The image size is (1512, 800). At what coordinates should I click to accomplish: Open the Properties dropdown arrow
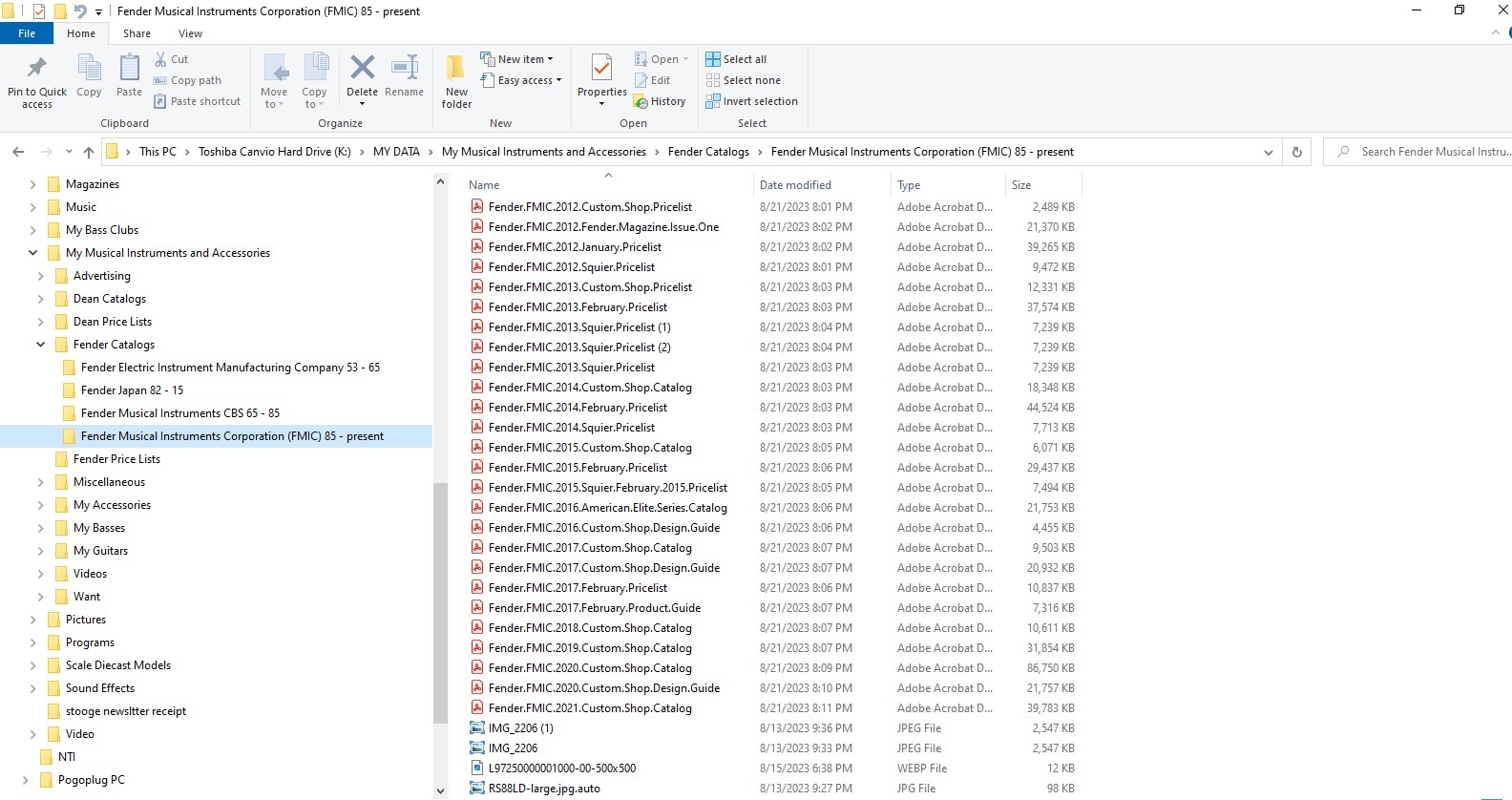click(x=601, y=104)
